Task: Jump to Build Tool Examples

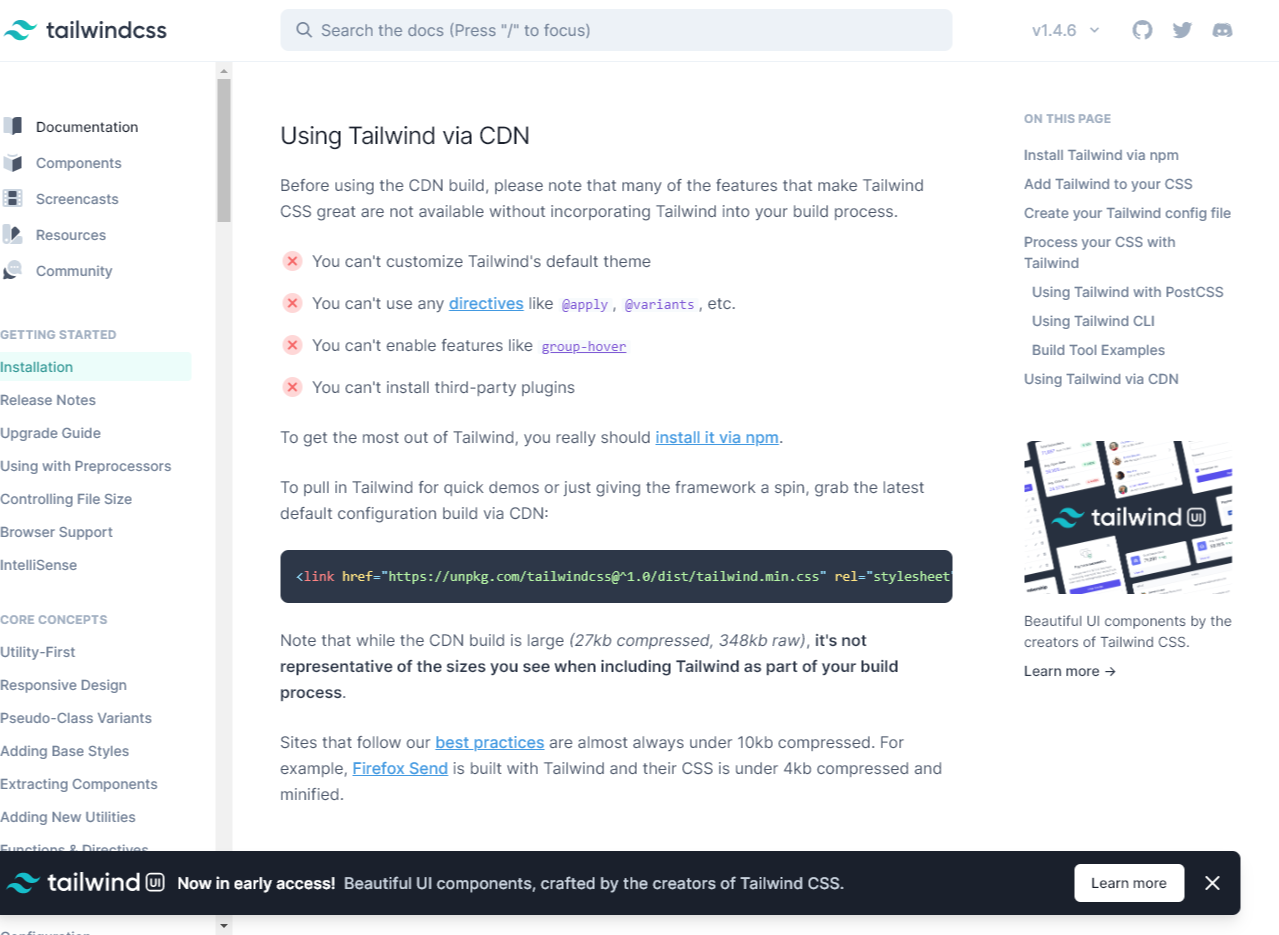Action: (x=1098, y=350)
